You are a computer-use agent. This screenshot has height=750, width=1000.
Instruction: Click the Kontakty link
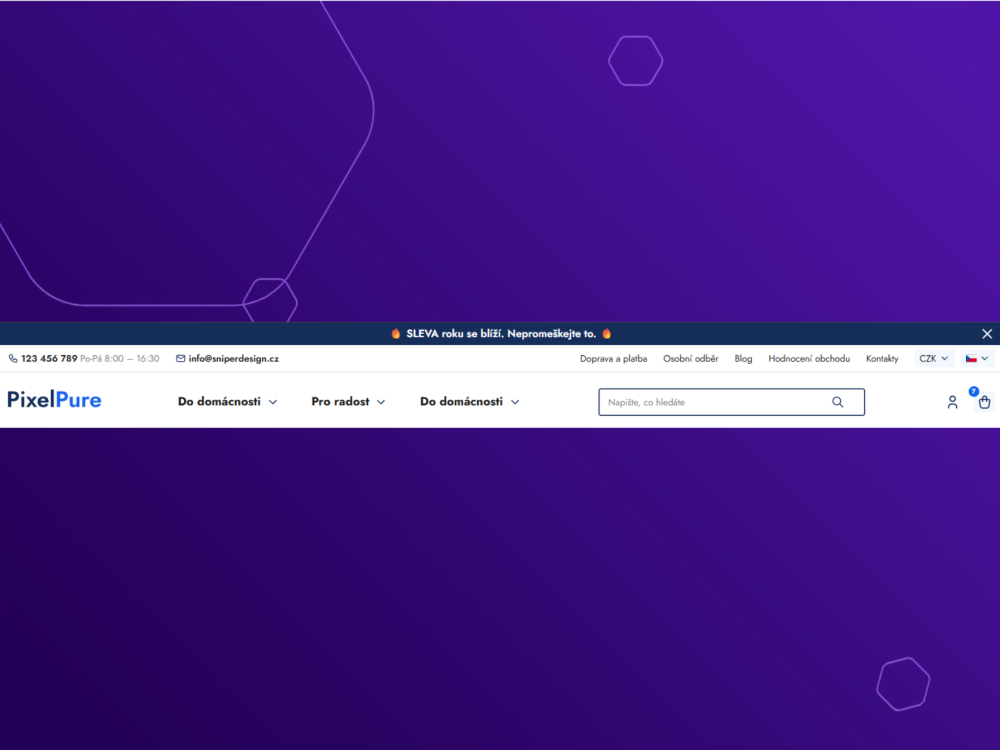point(882,358)
